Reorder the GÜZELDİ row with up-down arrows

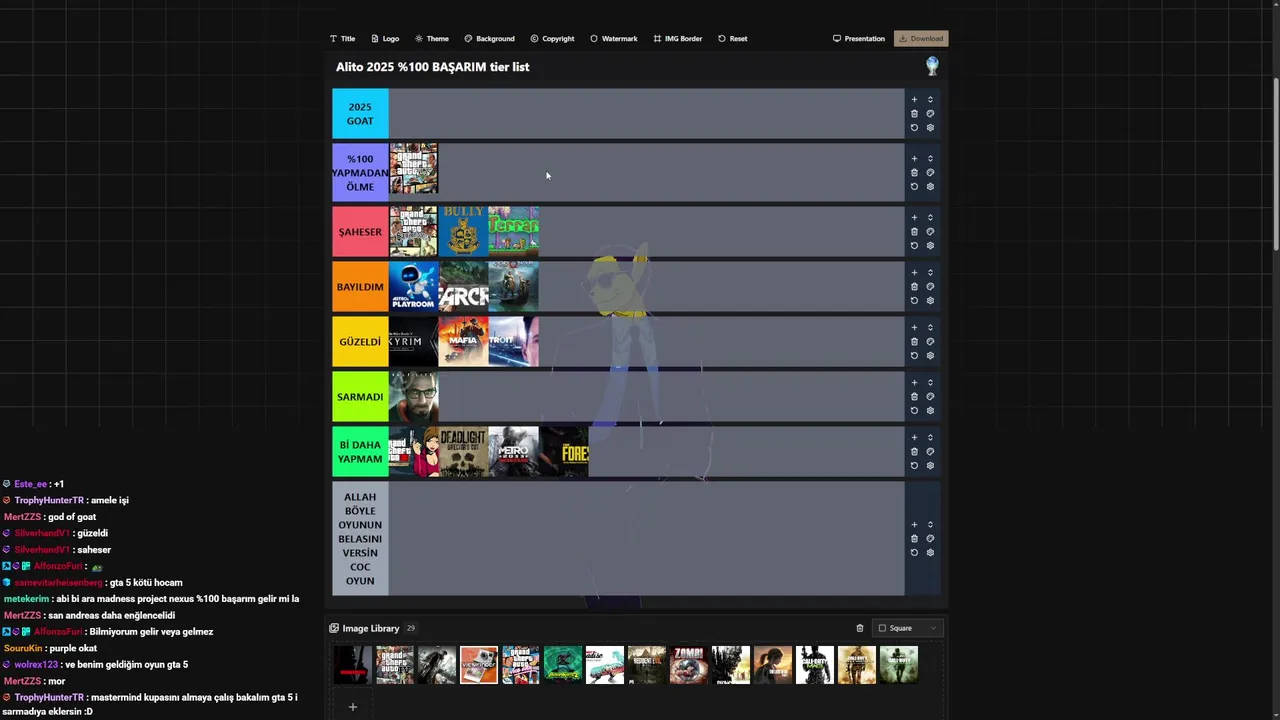pyautogui.click(x=930, y=328)
